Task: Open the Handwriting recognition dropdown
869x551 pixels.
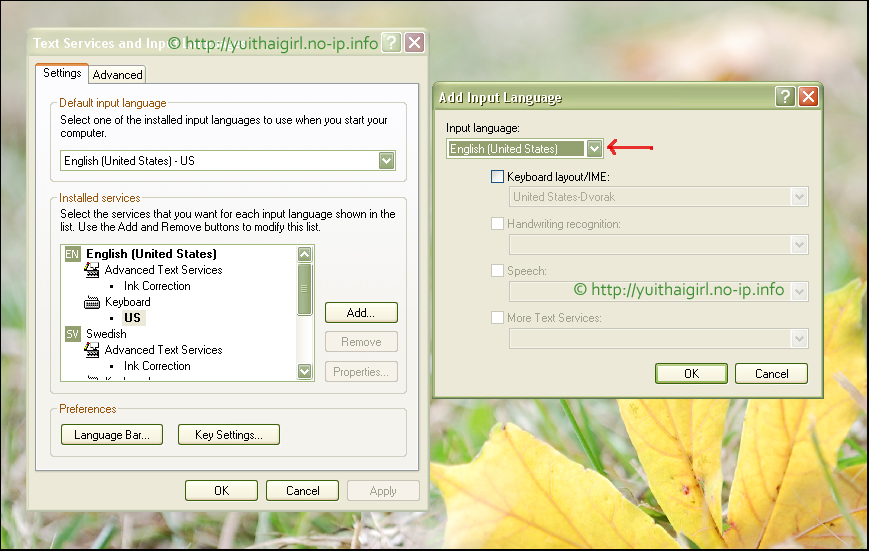Action: point(799,244)
